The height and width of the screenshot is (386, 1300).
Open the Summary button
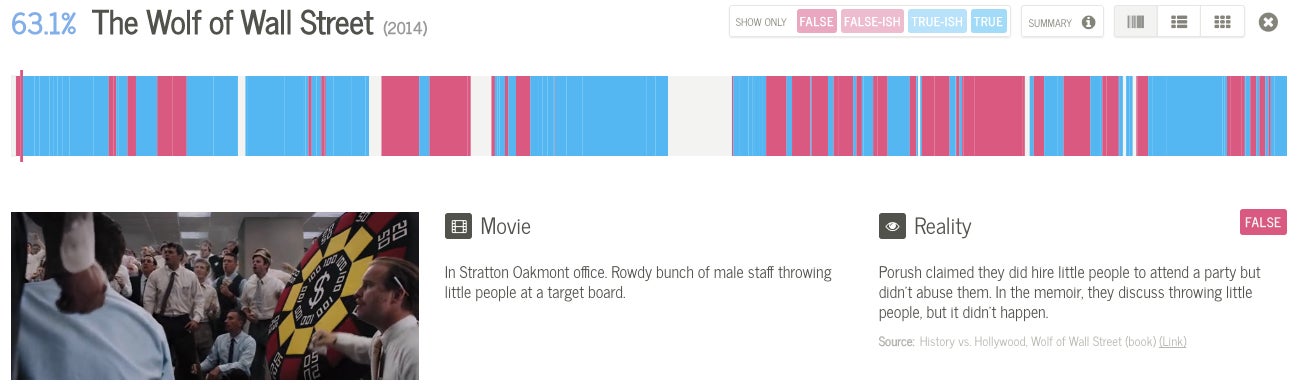[1062, 22]
